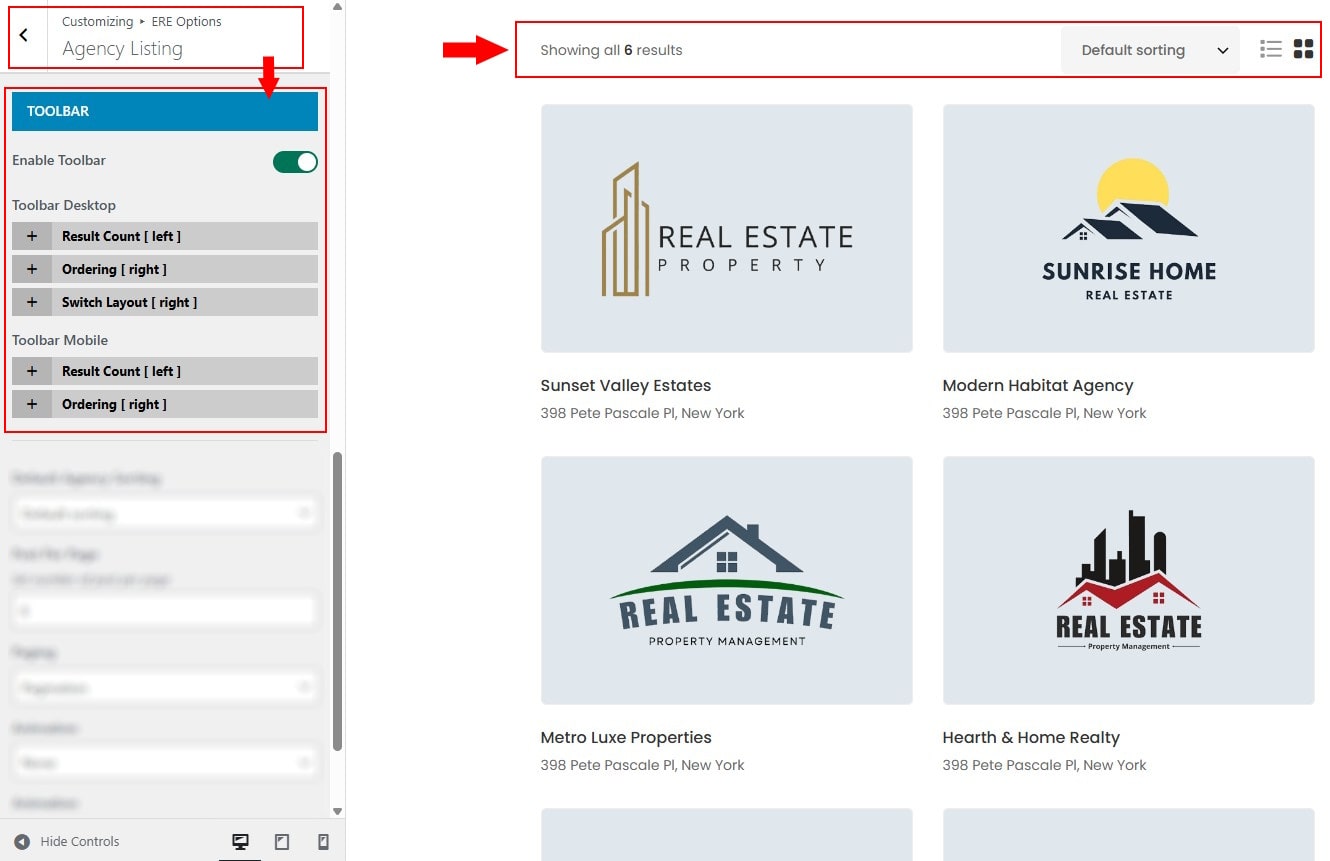
Task: Click the Metro Luxe Properties logo image
Action: (726, 581)
